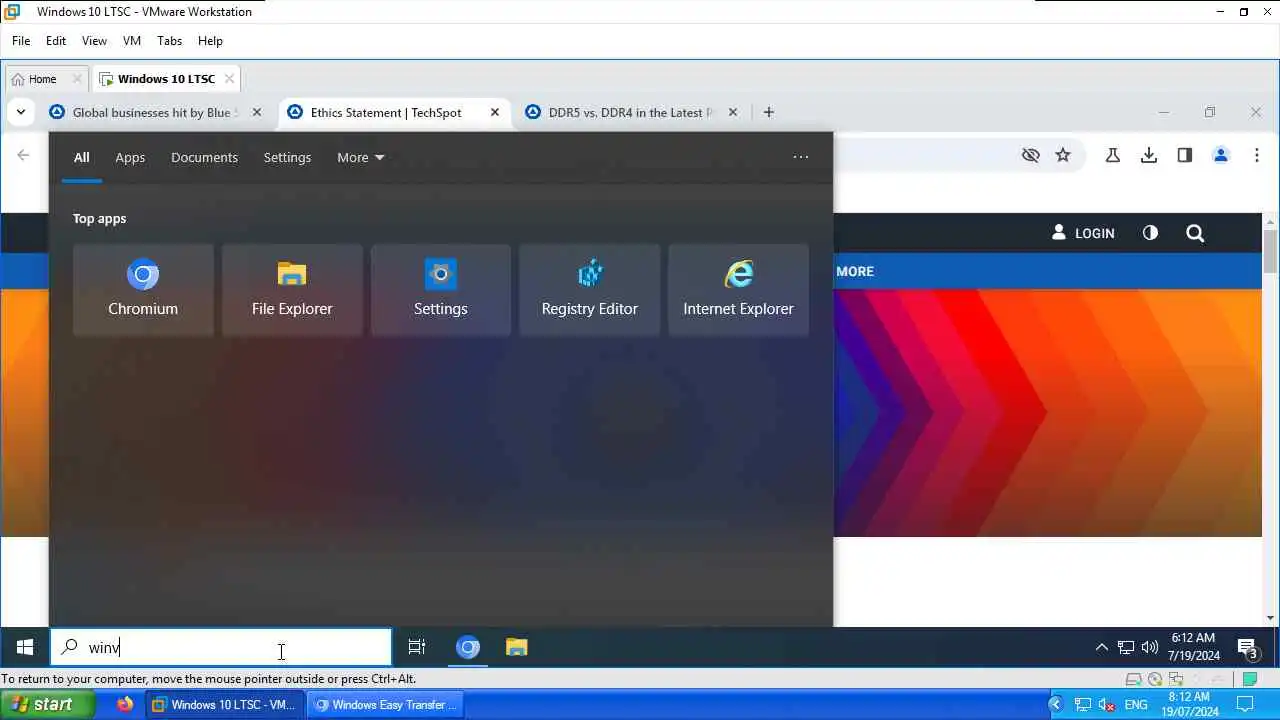The height and width of the screenshot is (720, 1280).
Task: Open a new browser tab
Action: point(768,112)
